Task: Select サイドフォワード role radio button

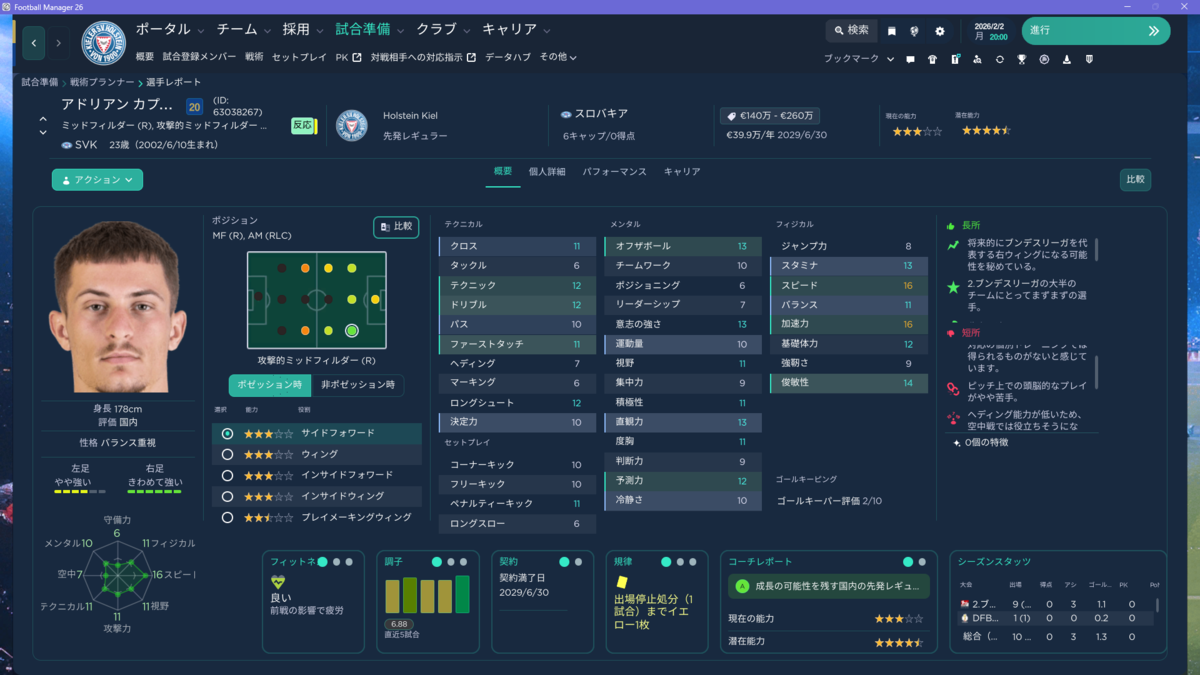Action: coord(228,434)
